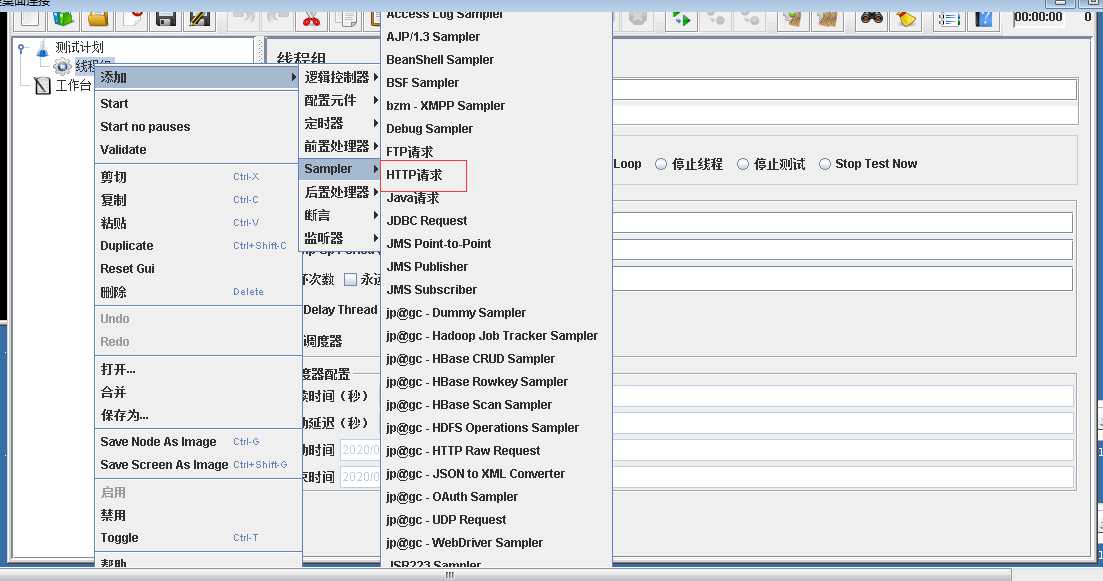Click Save Node As Image entry

coord(158,442)
